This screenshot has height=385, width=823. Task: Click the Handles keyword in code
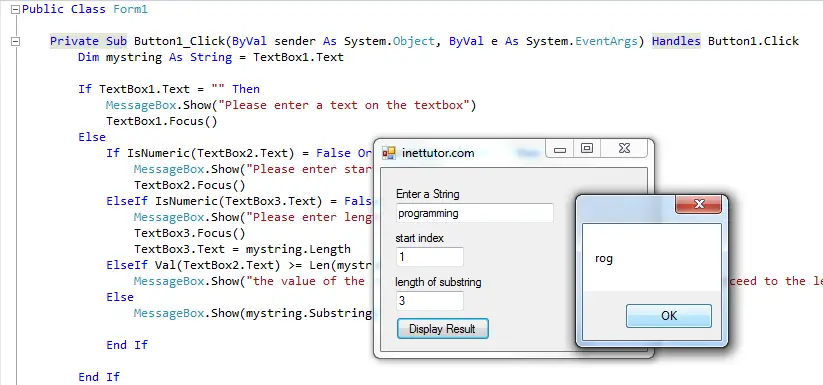676,41
